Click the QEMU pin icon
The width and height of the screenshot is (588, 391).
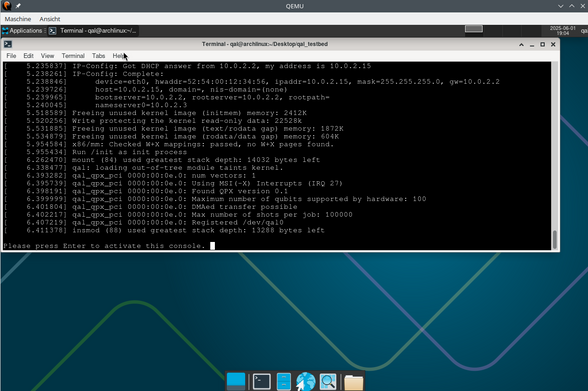tap(18, 6)
